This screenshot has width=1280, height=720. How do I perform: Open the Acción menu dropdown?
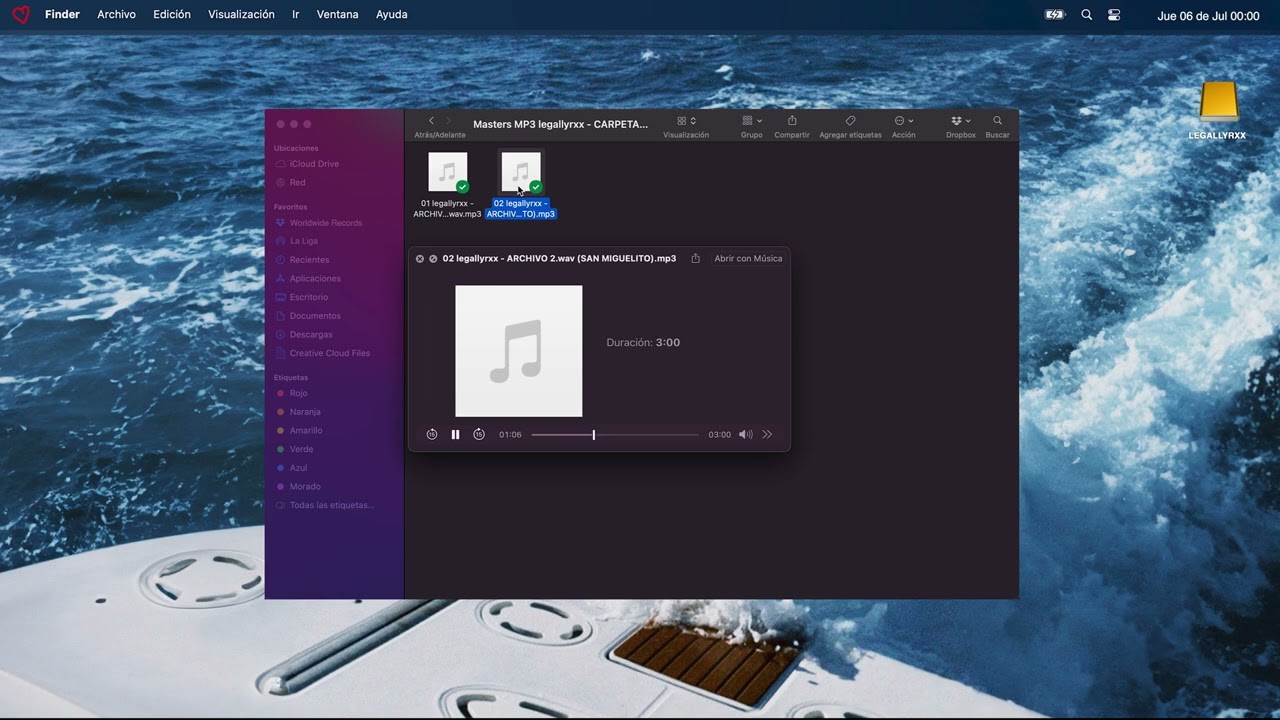point(904,121)
